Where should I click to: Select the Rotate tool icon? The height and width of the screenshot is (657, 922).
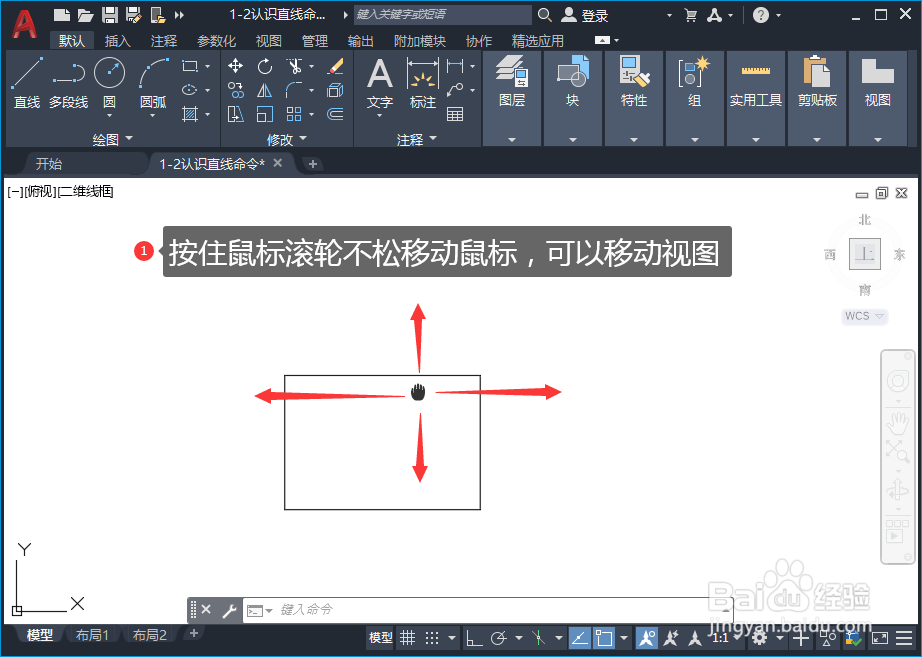(265, 66)
